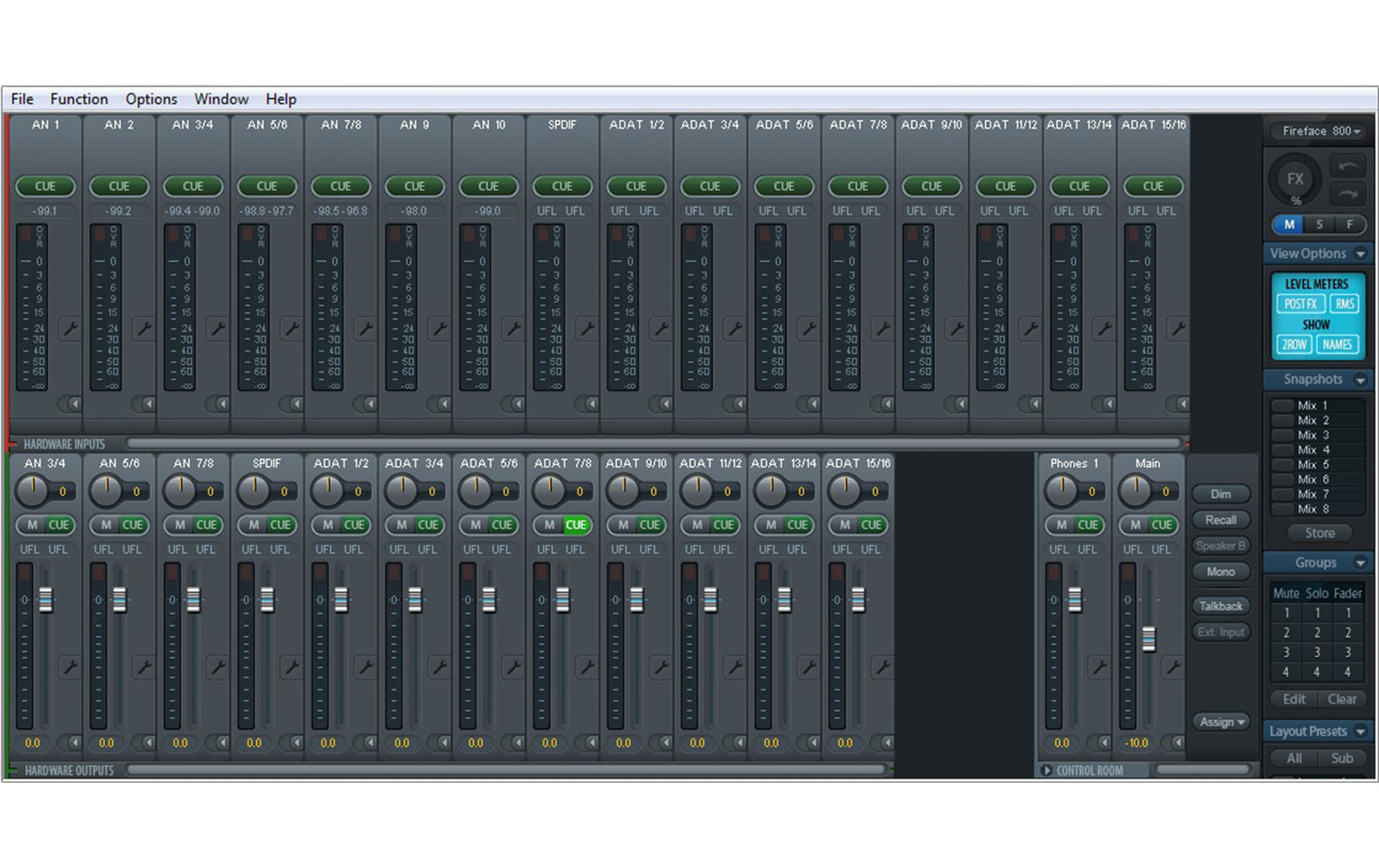Image resolution: width=1379 pixels, height=868 pixels.
Task: Click the Dim button
Action: (1221, 494)
